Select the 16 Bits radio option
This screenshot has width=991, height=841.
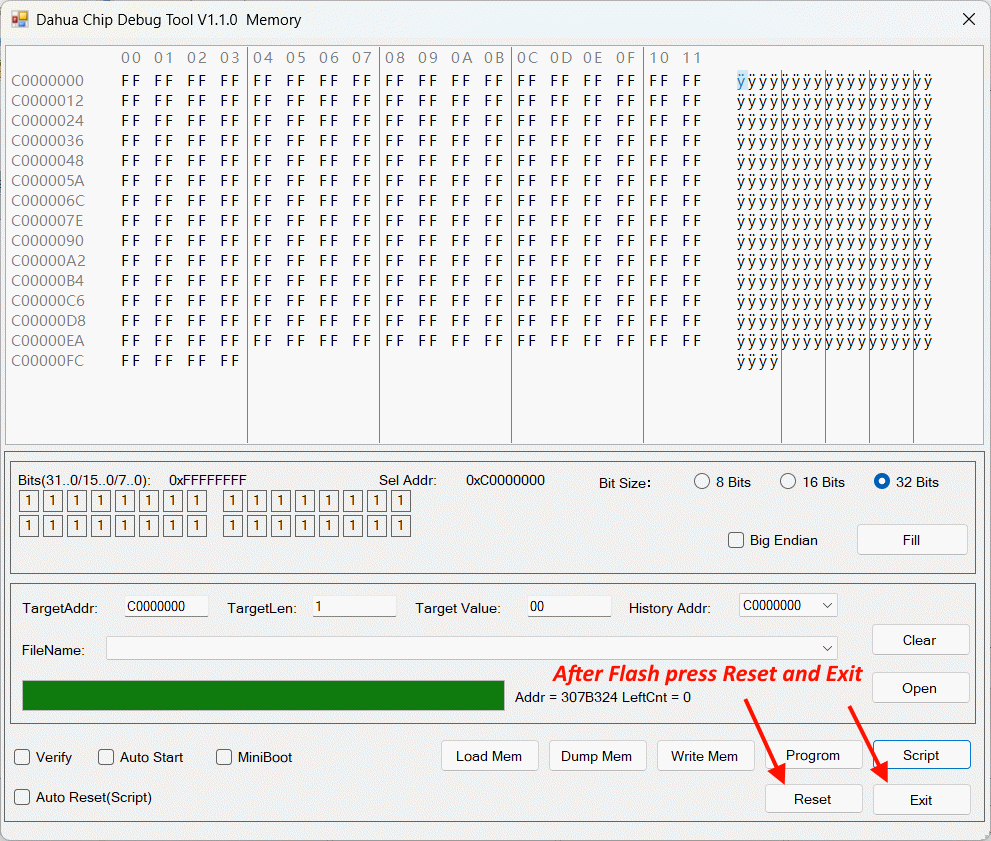(x=788, y=481)
